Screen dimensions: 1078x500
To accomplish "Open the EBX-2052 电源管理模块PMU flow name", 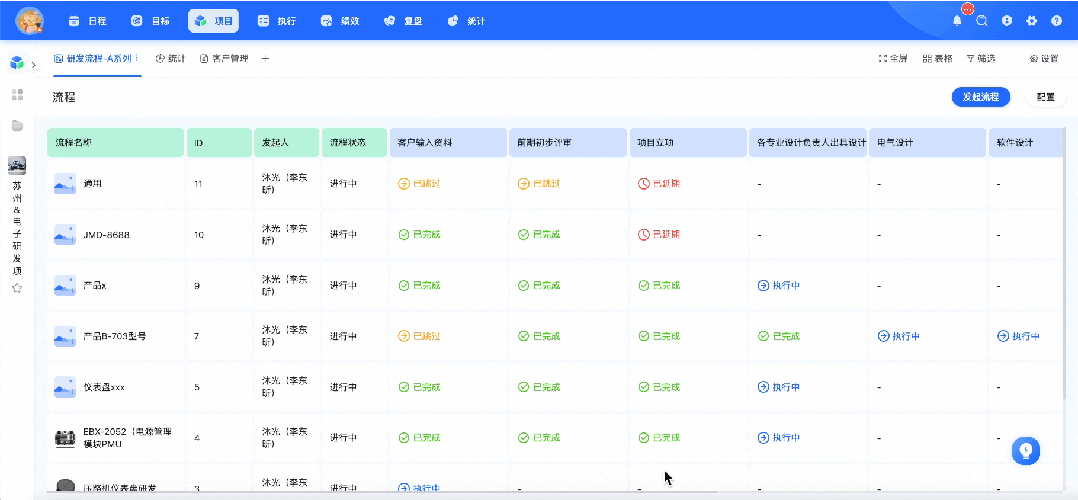I will tap(127, 438).
